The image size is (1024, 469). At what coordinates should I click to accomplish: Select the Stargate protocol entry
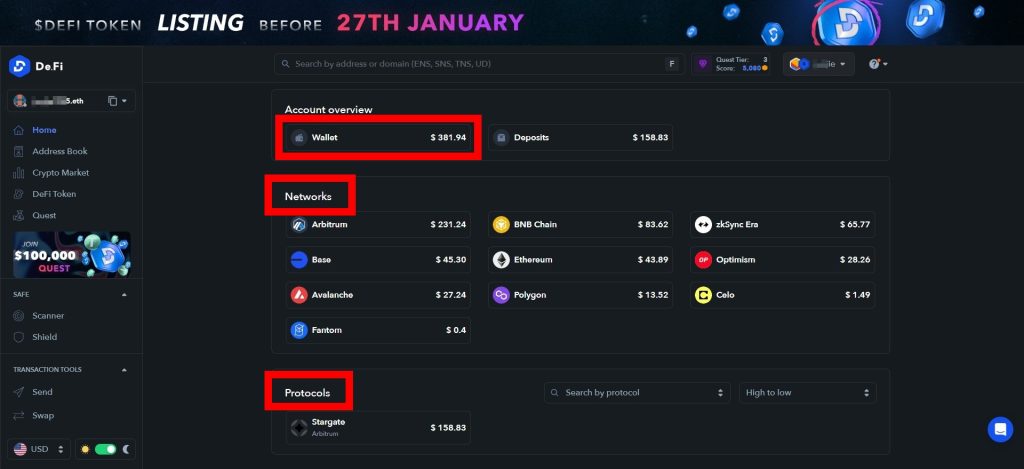(378, 428)
